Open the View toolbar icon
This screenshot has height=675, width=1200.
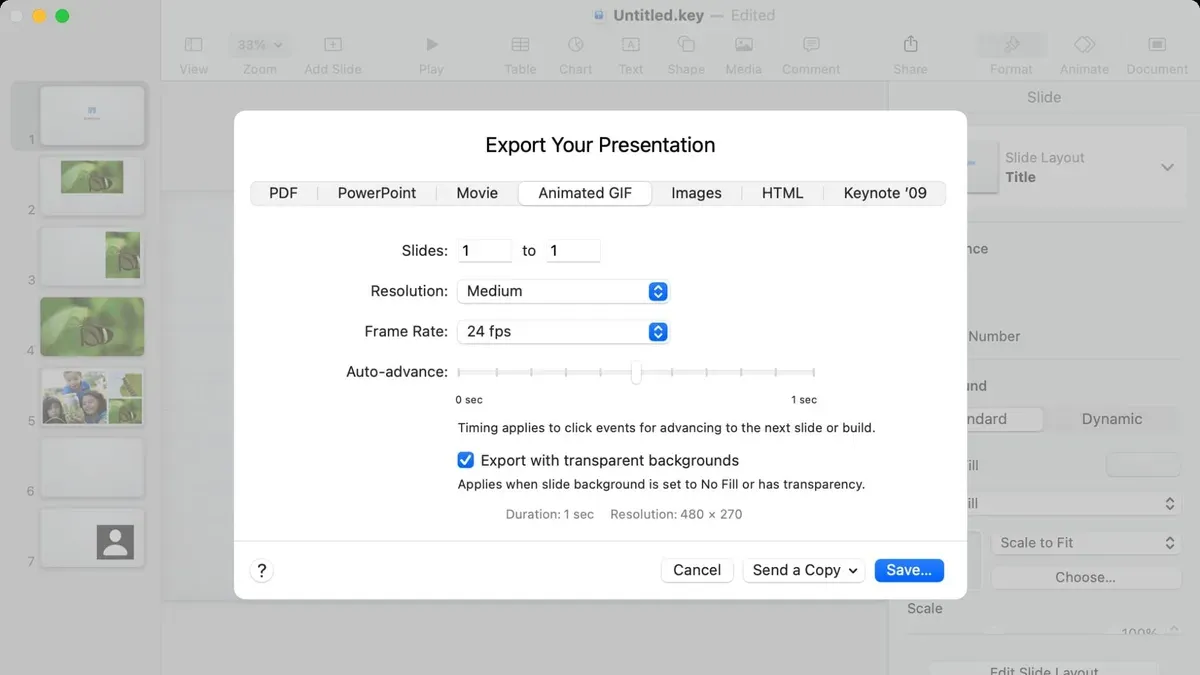pos(193,45)
